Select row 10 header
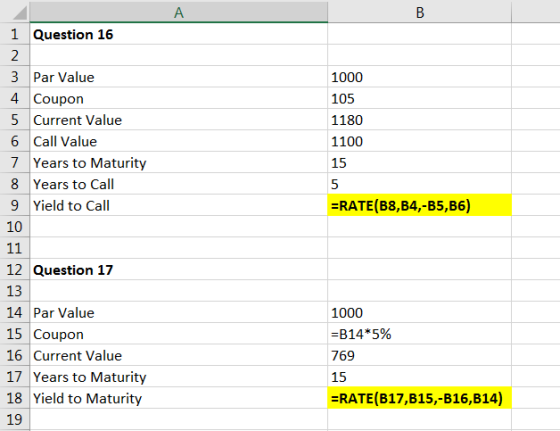The height and width of the screenshot is (431, 560). tap(15, 227)
